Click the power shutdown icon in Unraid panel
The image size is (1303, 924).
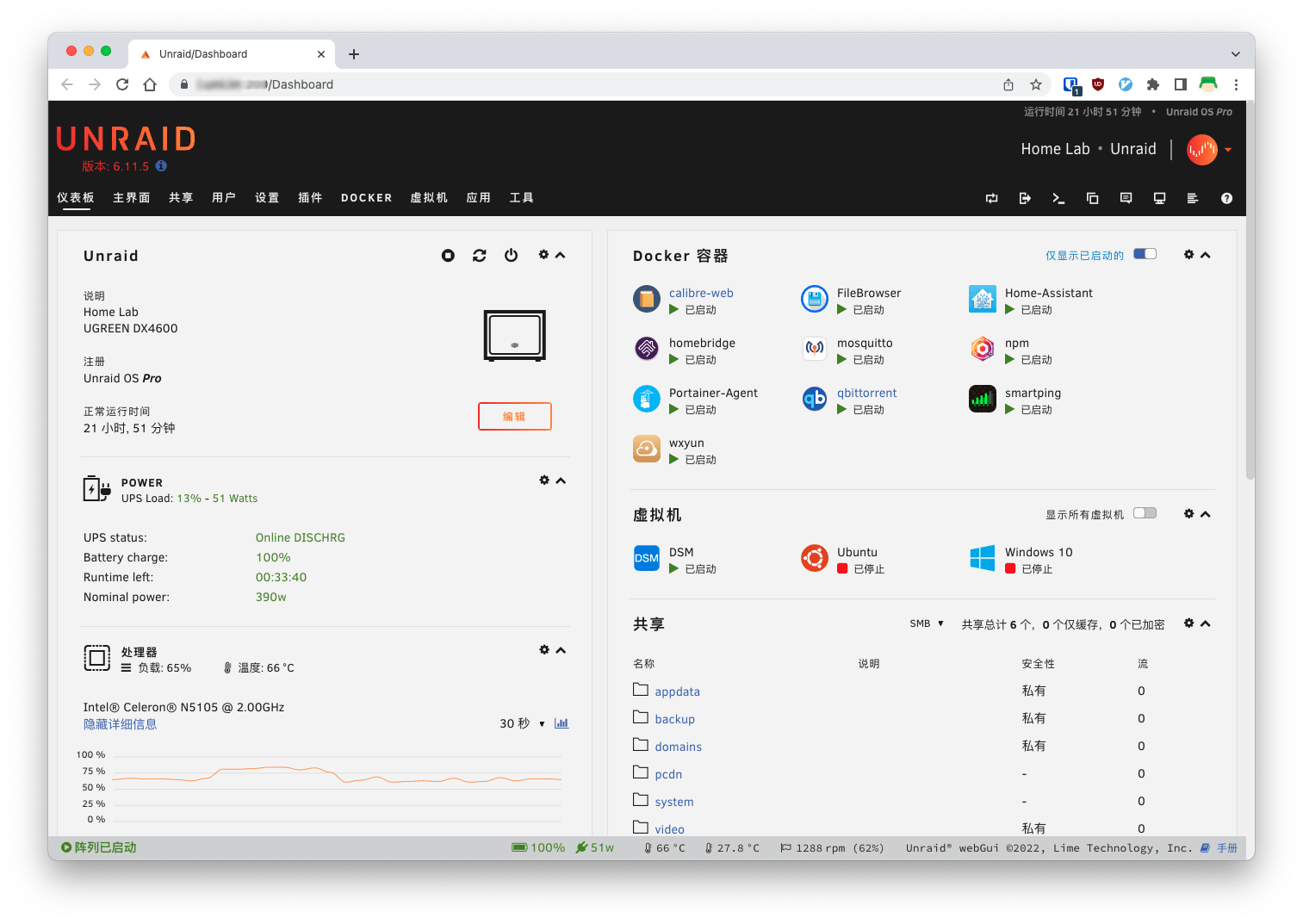pyautogui.click(x=512, y=256)
